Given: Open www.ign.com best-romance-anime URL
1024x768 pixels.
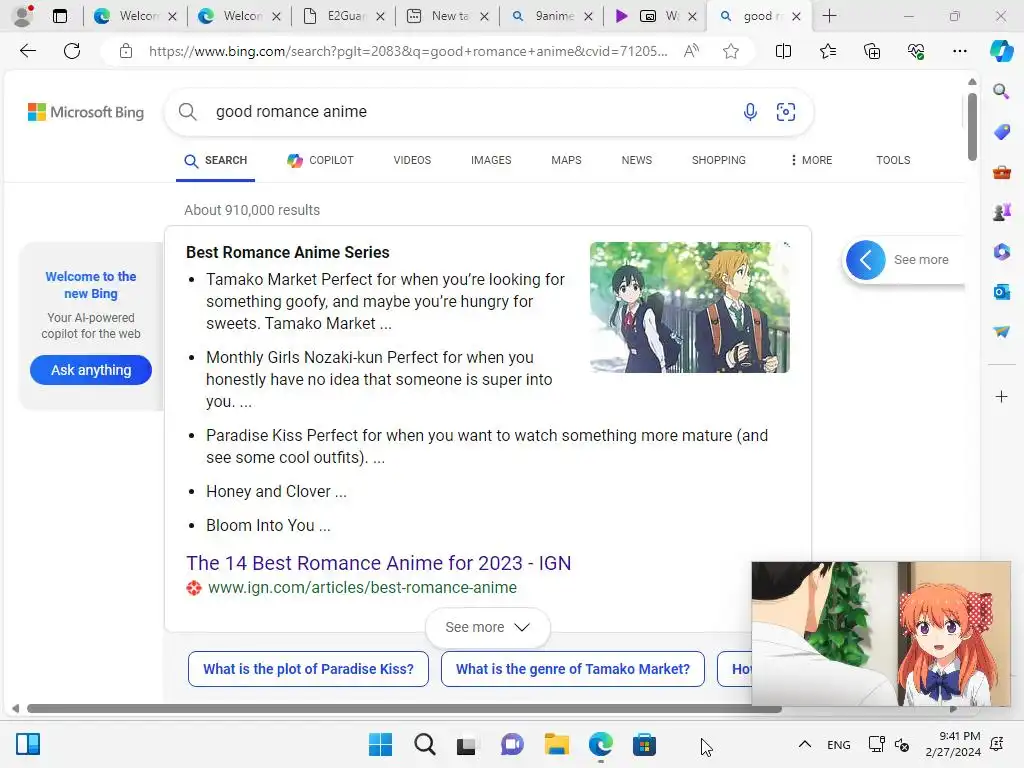Looking at the screenshot, I should [x=362, y=588].
